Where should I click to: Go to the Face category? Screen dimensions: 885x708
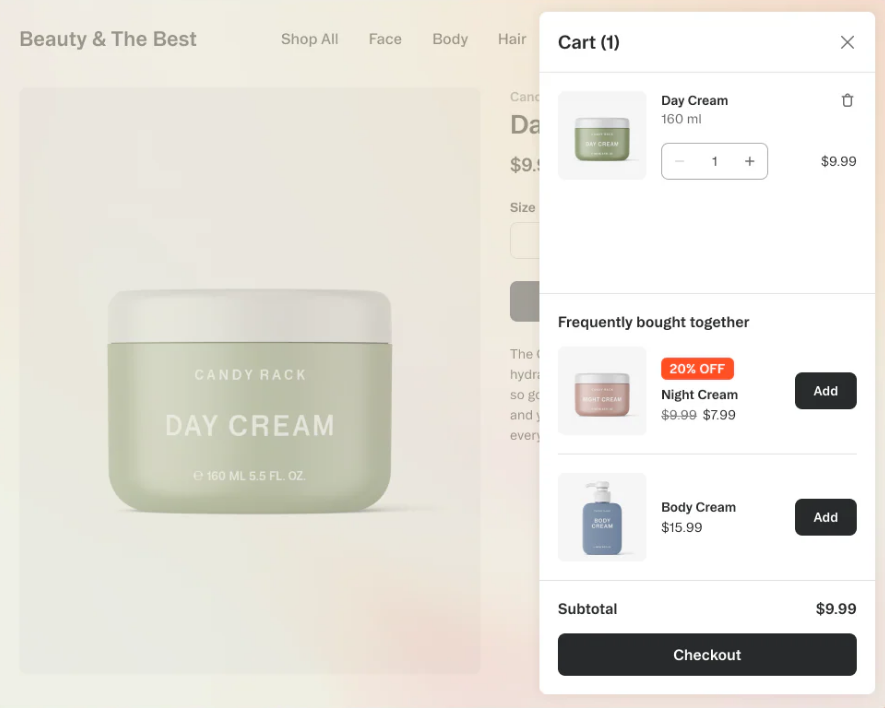385,39
